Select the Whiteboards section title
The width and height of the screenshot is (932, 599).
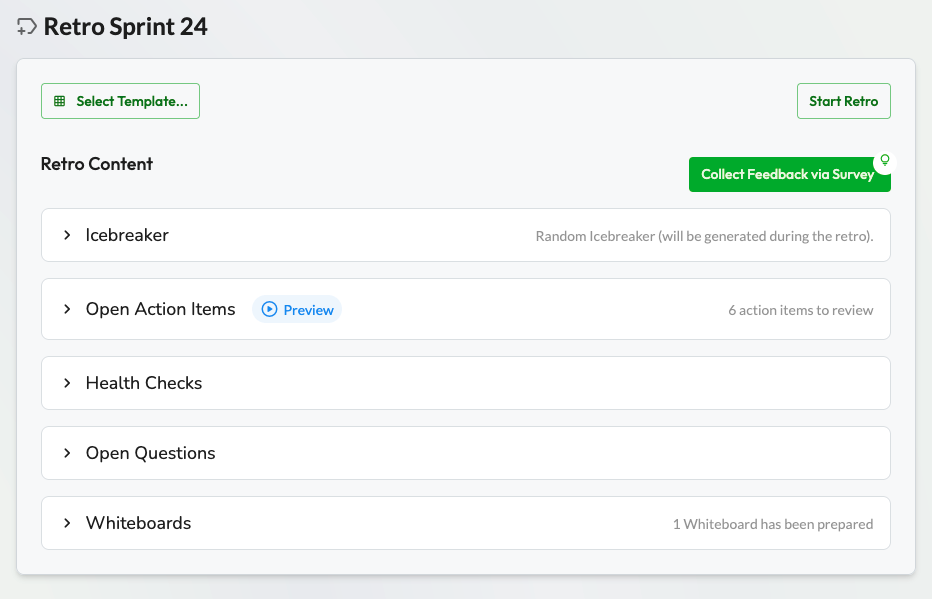138,523
